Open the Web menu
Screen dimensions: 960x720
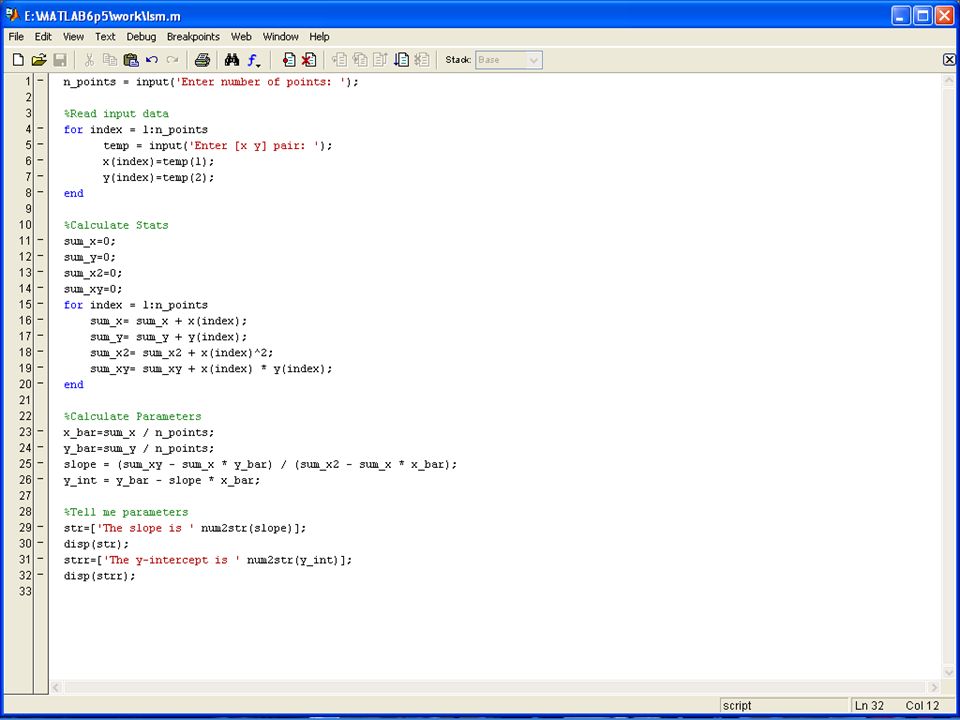click(241, 37)
